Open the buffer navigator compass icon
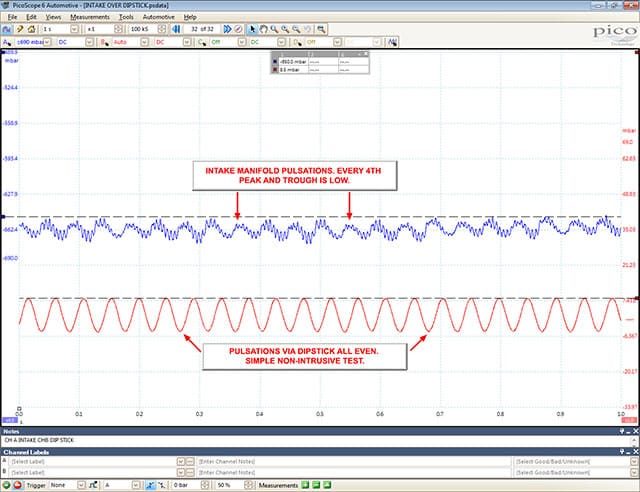 click(238, 29)
